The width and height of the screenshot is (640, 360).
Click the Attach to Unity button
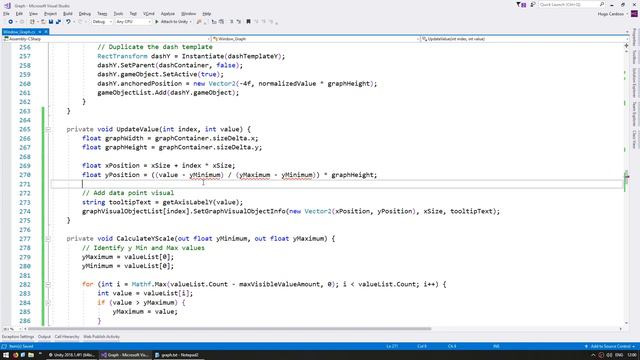pos(171,22)
